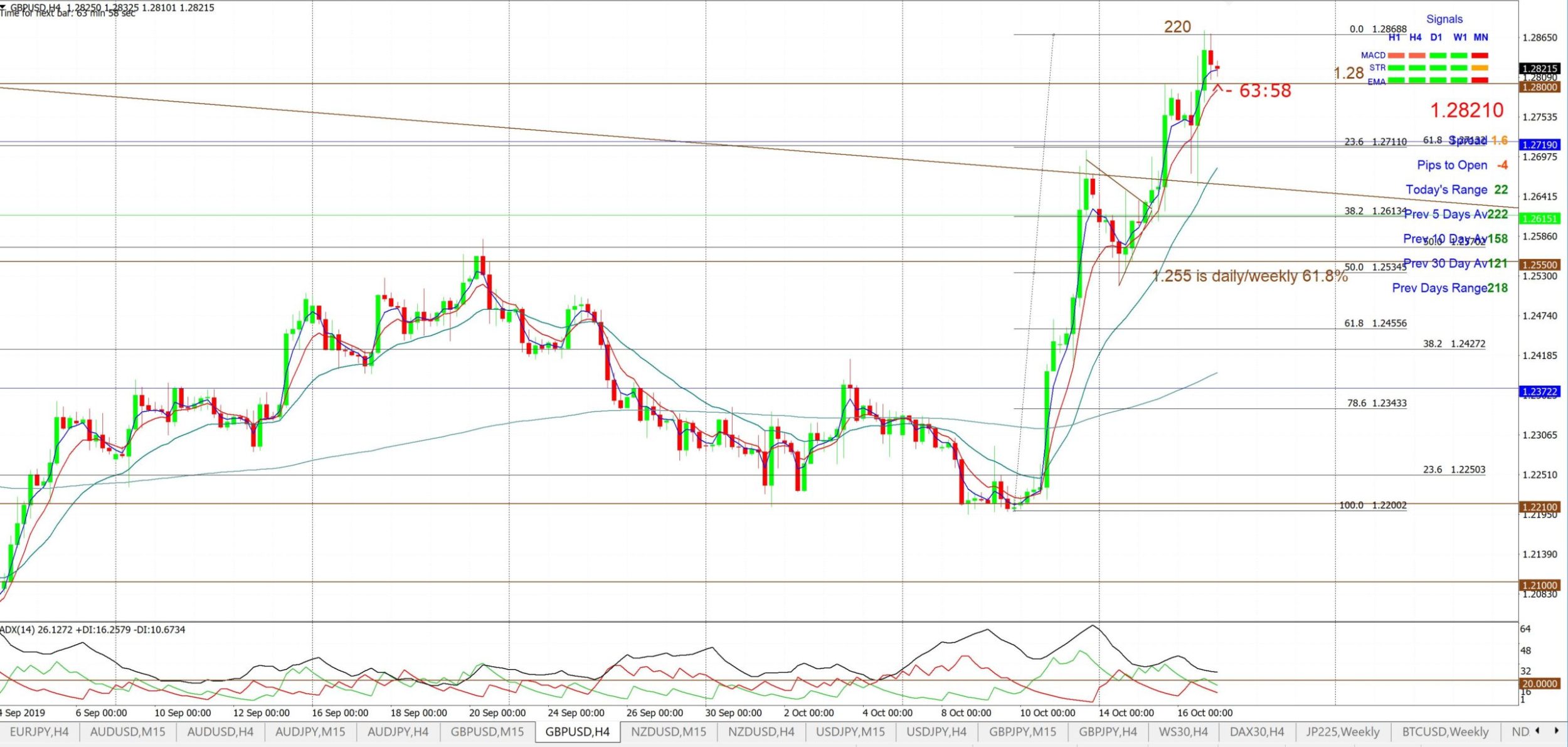Click the Fibonacci '78.6 1.23433' label
Image resolution: width=1568 pixels, height=747 pixels.
[x=1377, y=403]
